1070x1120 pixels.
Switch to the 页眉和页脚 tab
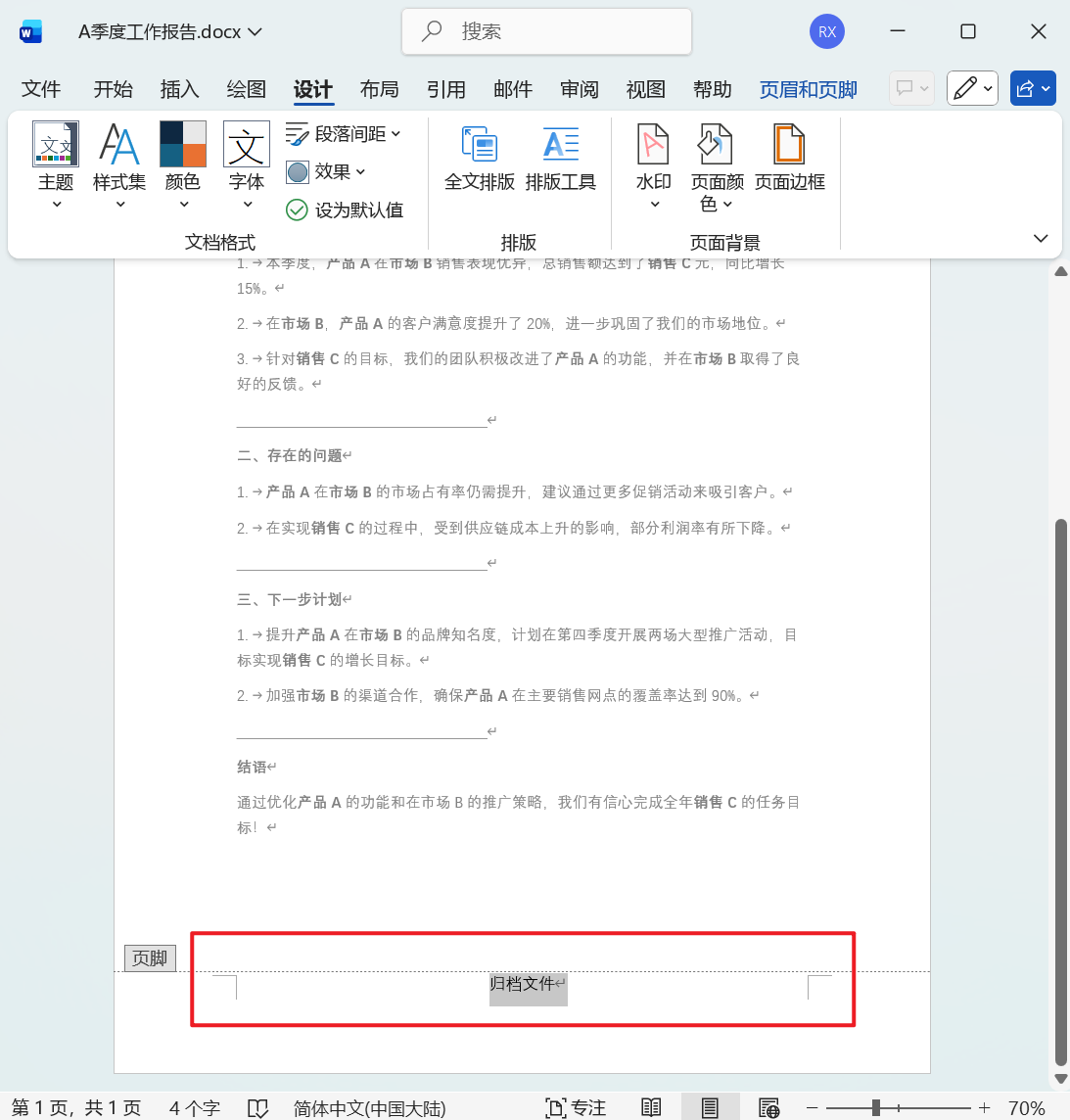coord(808,89)
